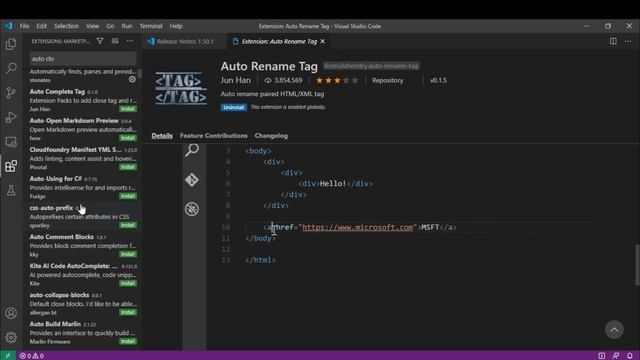The width and height of the screenshot is (640, 360).
Task: Open the Explorer view in activity bar
Action: [x=11, y=44]
